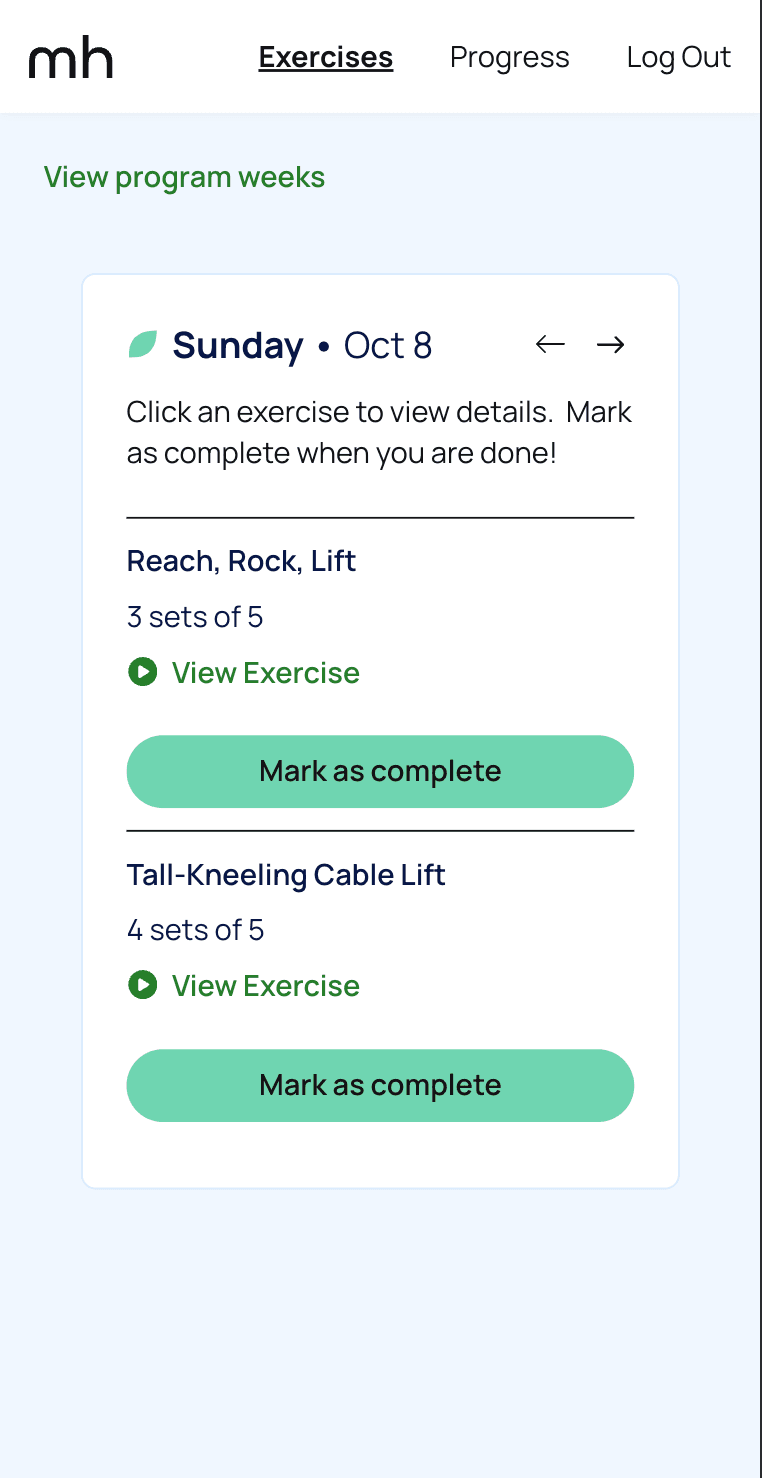Click the Sunday day heading
This screenshot has height=1478, width=762.
pyautogui.click(x=238, y=346)
